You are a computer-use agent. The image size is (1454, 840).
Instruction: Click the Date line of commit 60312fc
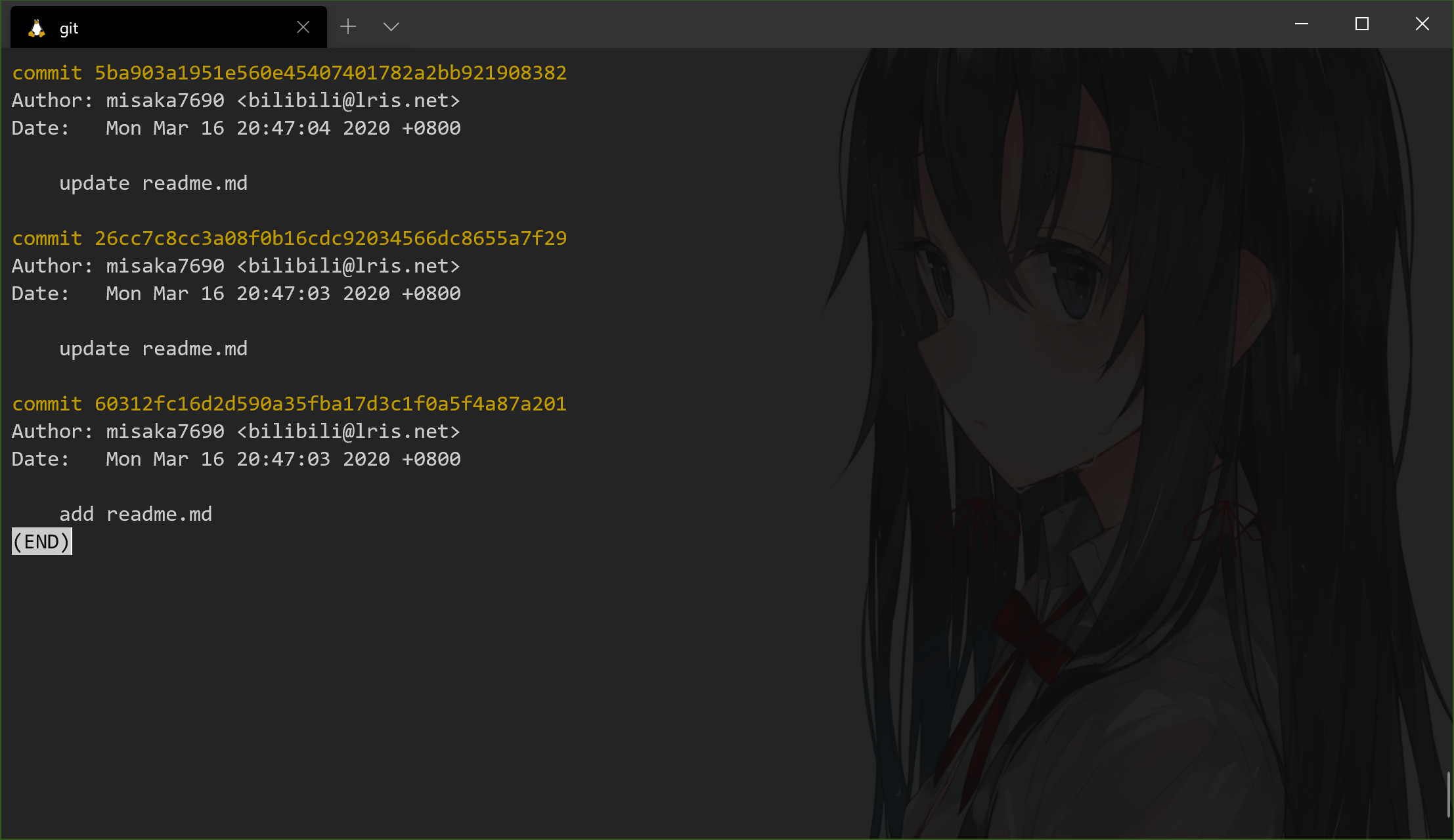(236, 458)
